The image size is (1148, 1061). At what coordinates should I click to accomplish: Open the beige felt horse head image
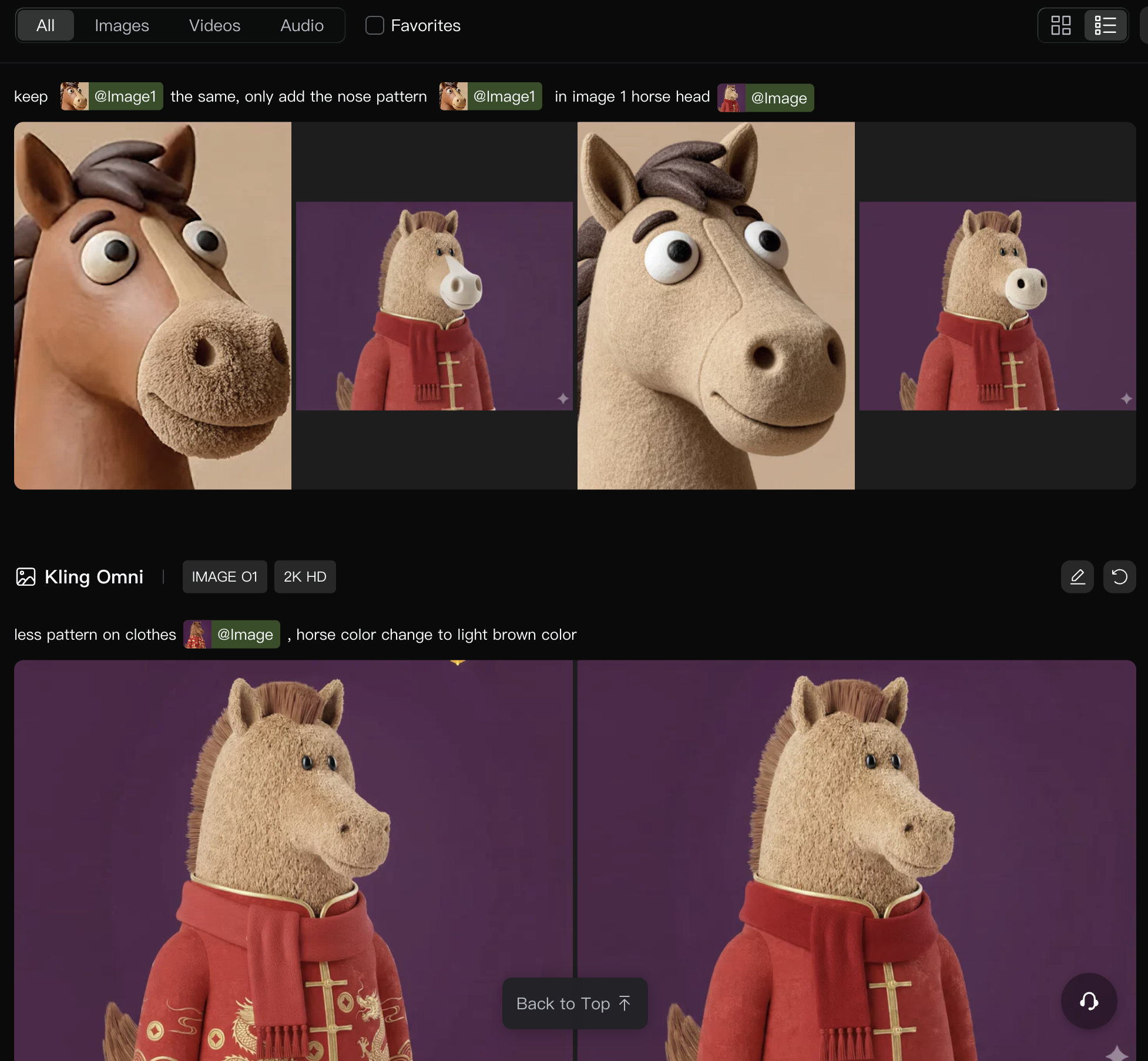(716, 305)
